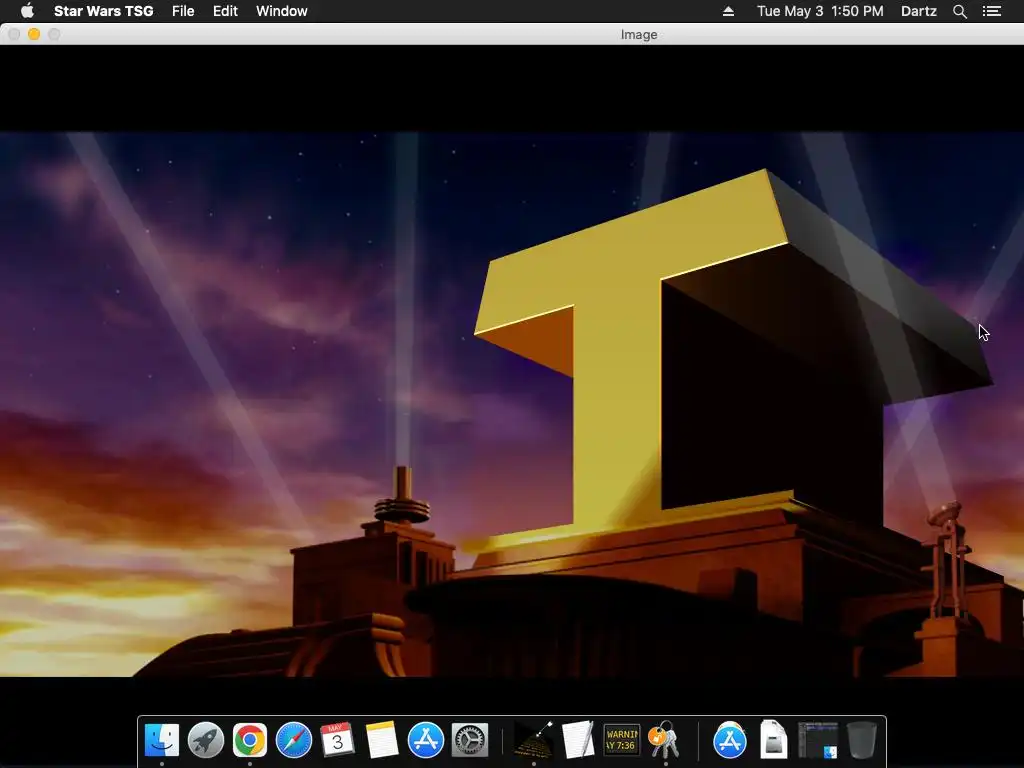Open Keychain Access keys icon
This screenshot has height=768, width=1024.
click(665, 740)
